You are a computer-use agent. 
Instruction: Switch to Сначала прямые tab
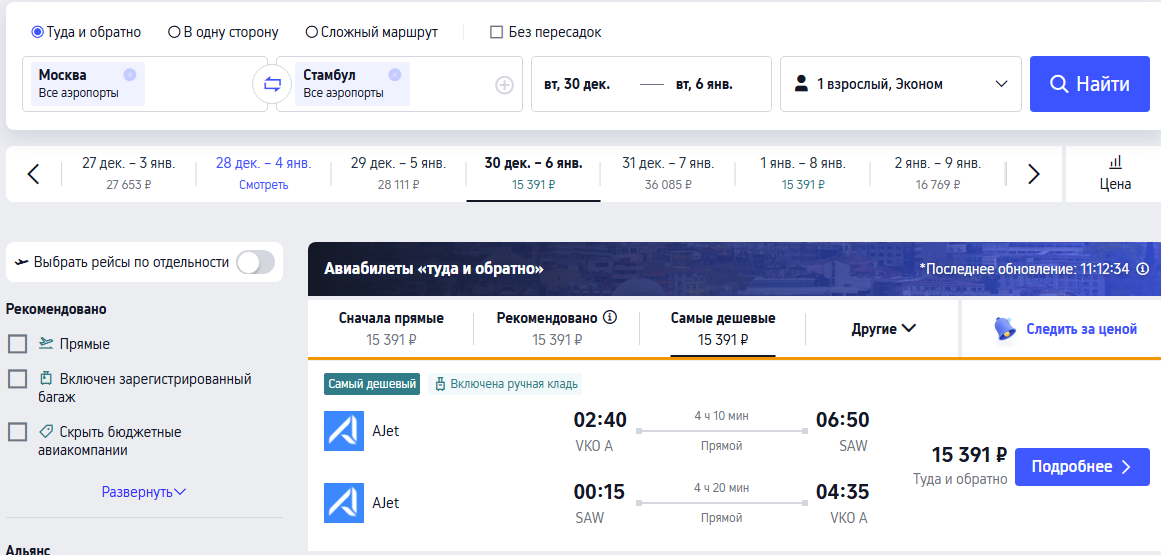coord(391,329)
